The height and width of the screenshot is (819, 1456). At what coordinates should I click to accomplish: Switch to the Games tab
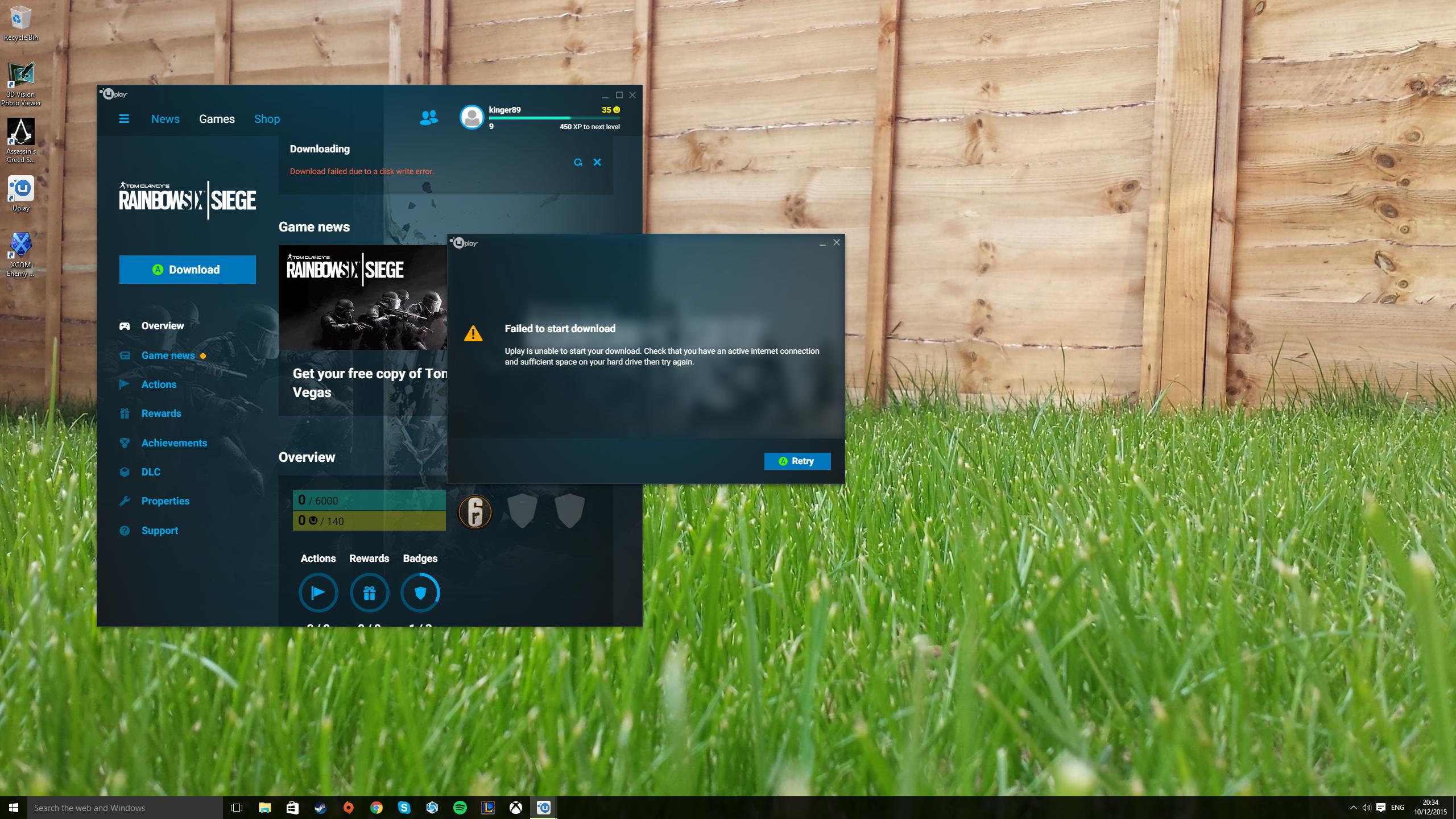click(217, 119)
